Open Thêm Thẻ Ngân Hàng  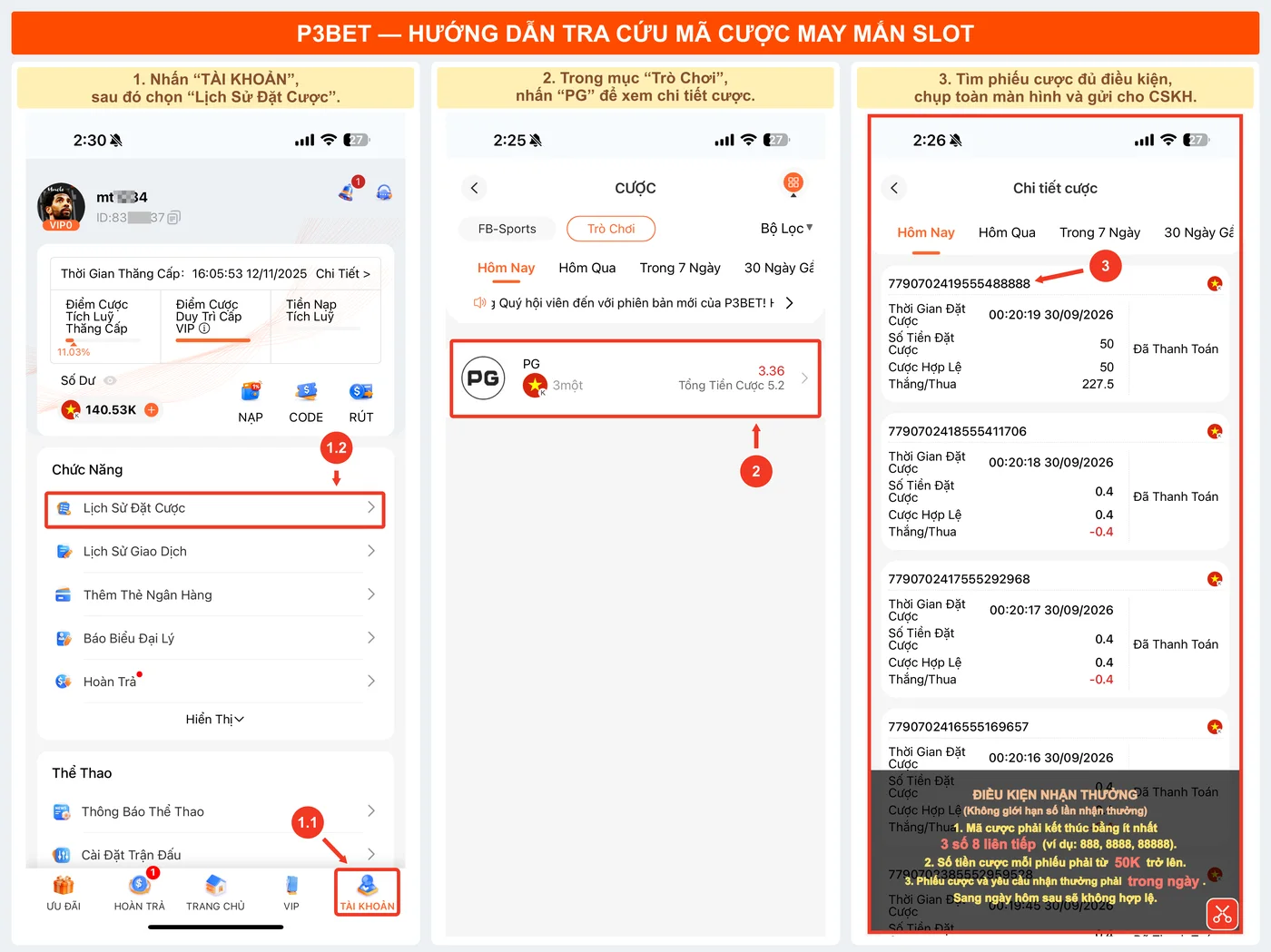tap(215, 595)
